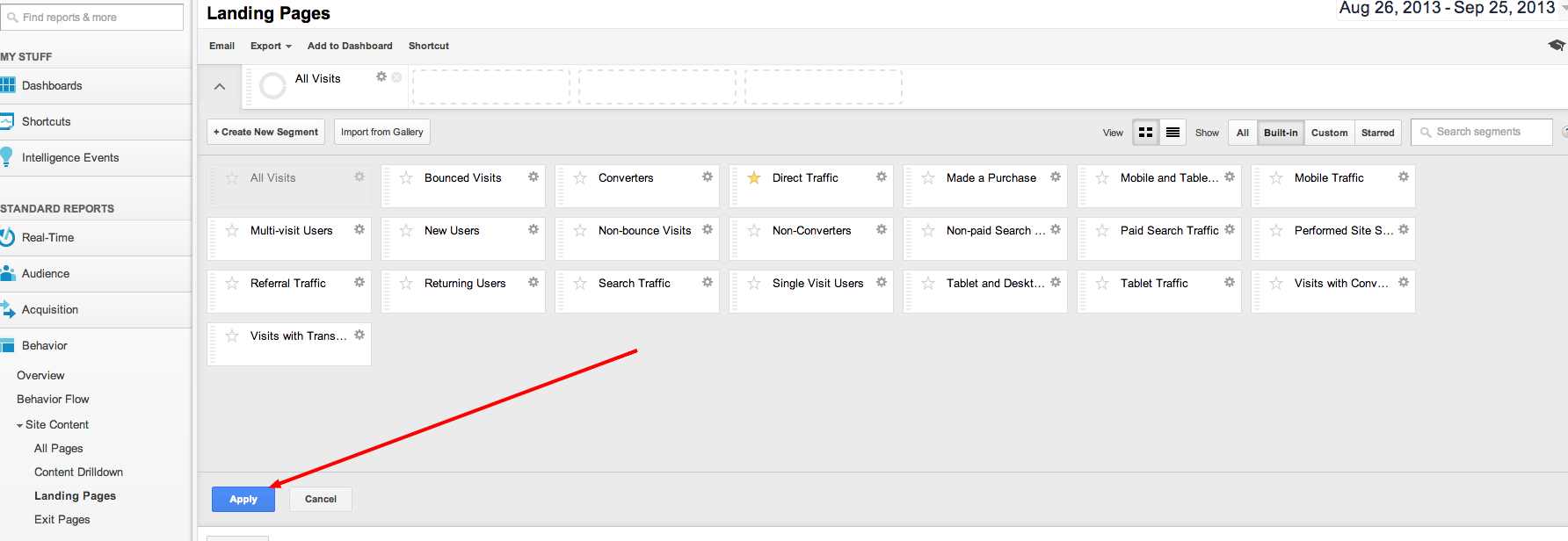Open gear options for Search Traffic segment
The height and width of the screenshot is (541, 1568).
708,282
